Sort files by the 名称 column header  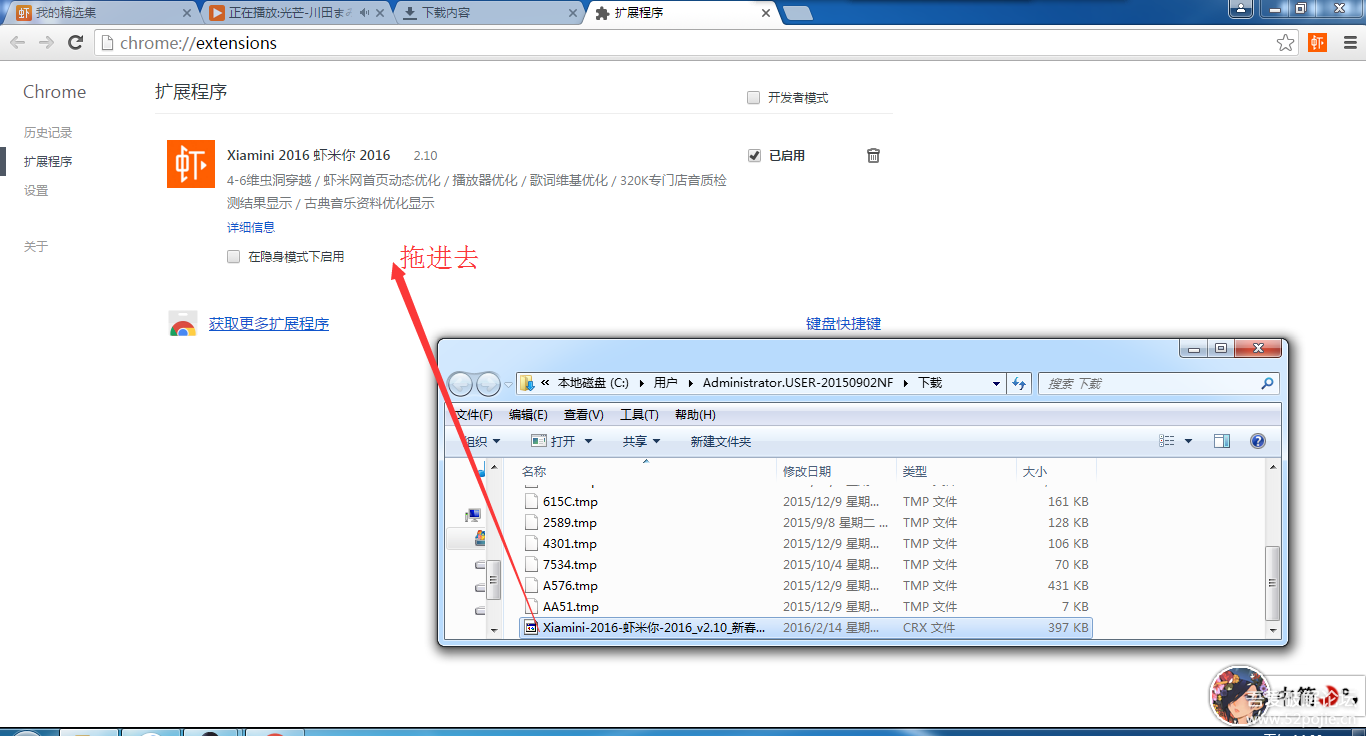[646, 471]
